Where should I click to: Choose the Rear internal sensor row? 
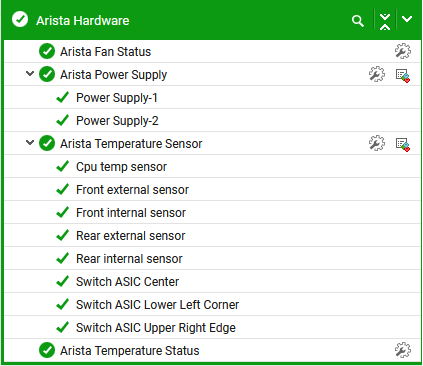[x=213, y=259]
